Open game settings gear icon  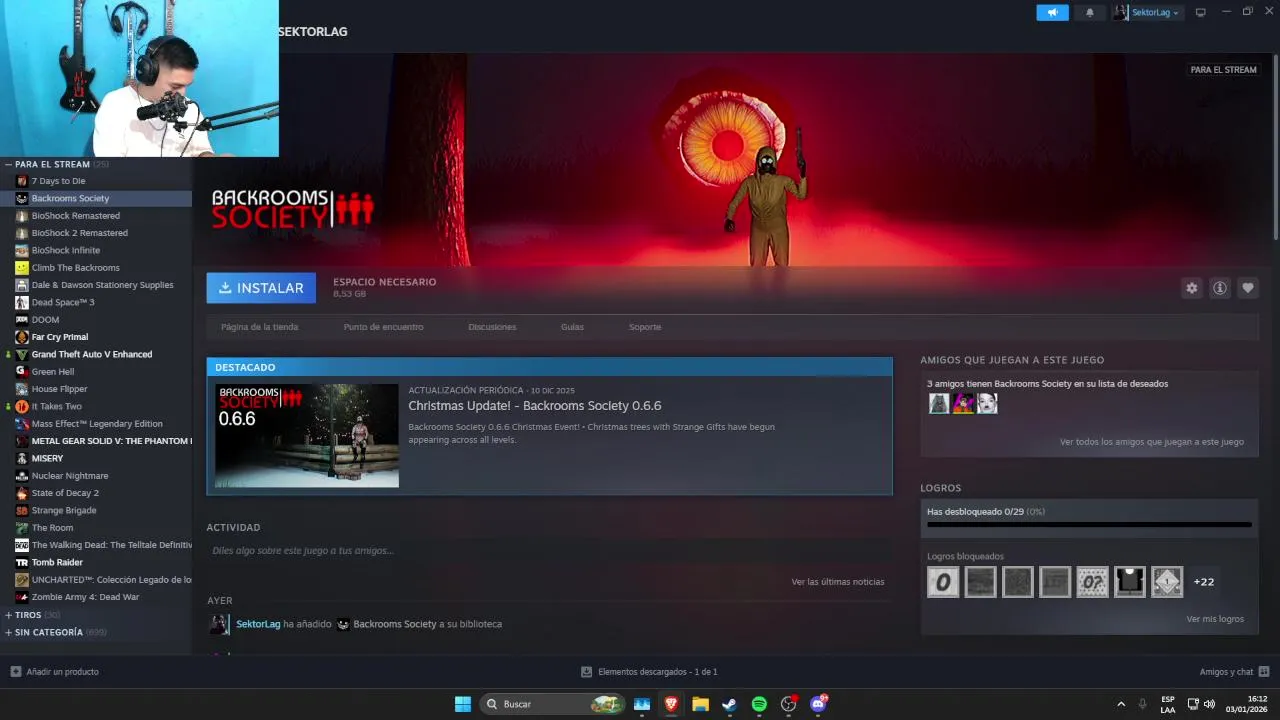click(1191, 288)
